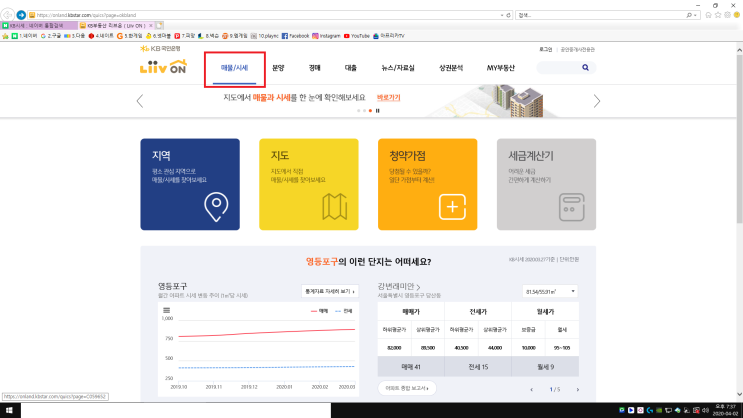Click the 아파트 종합 보고서 button
743x418 pixels.
pos(407,388)
